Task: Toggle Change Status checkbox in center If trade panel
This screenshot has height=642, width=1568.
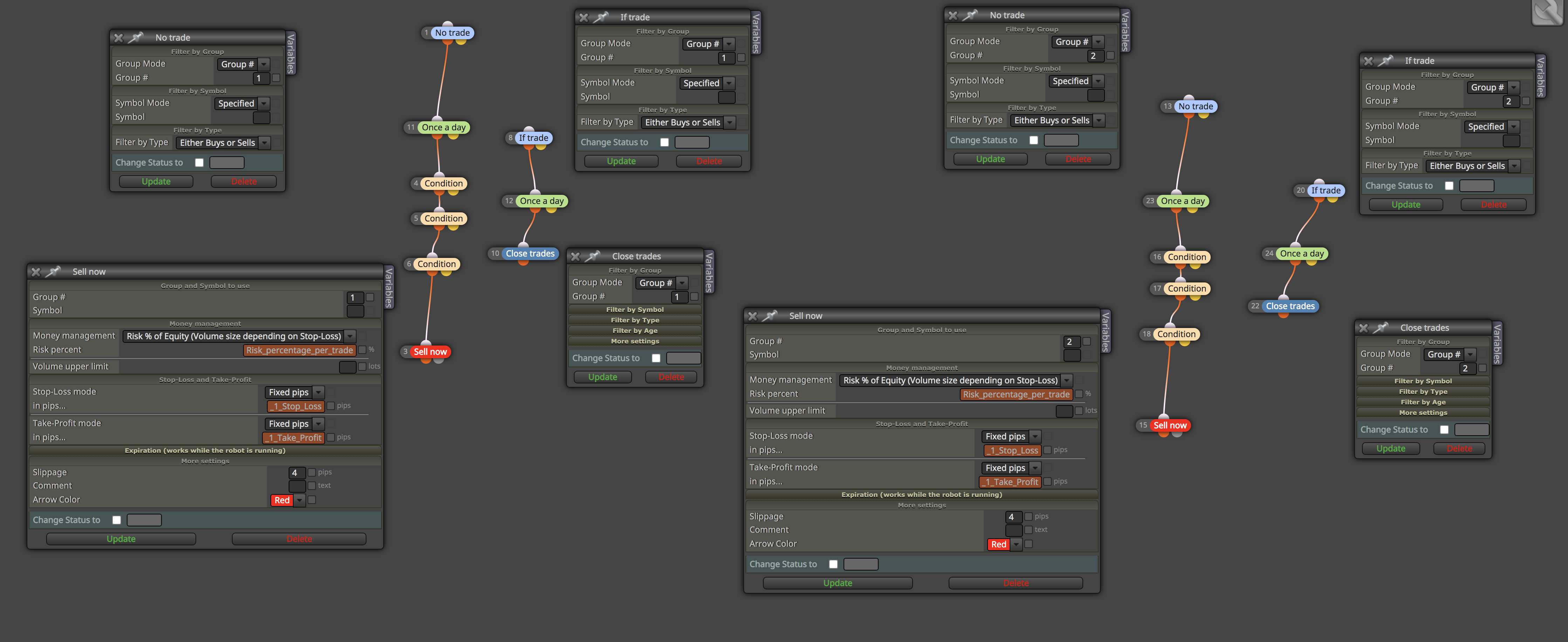Action: pyautogui.click(x=665, y=143)
